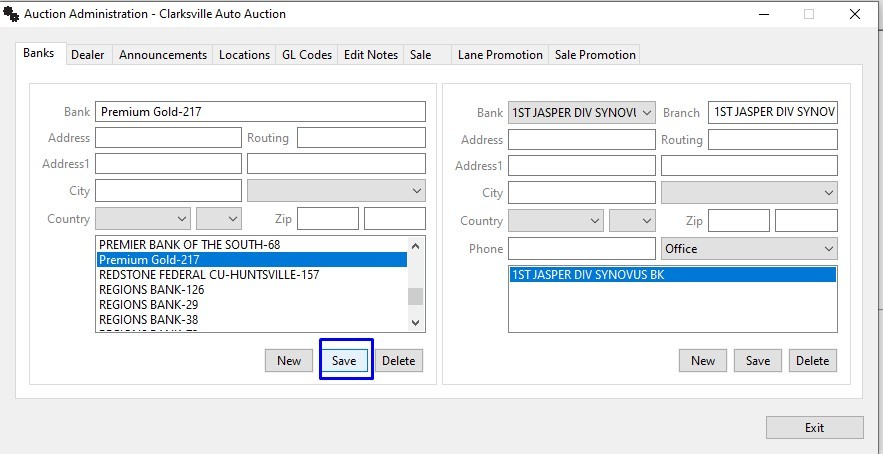Open the Lane Promotion tab
883x454 pixels.
(x=500, y=55)
